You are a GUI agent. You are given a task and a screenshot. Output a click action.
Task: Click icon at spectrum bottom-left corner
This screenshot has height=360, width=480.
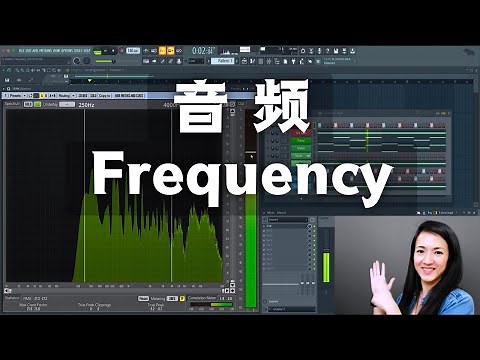click(x=7, y=291)
